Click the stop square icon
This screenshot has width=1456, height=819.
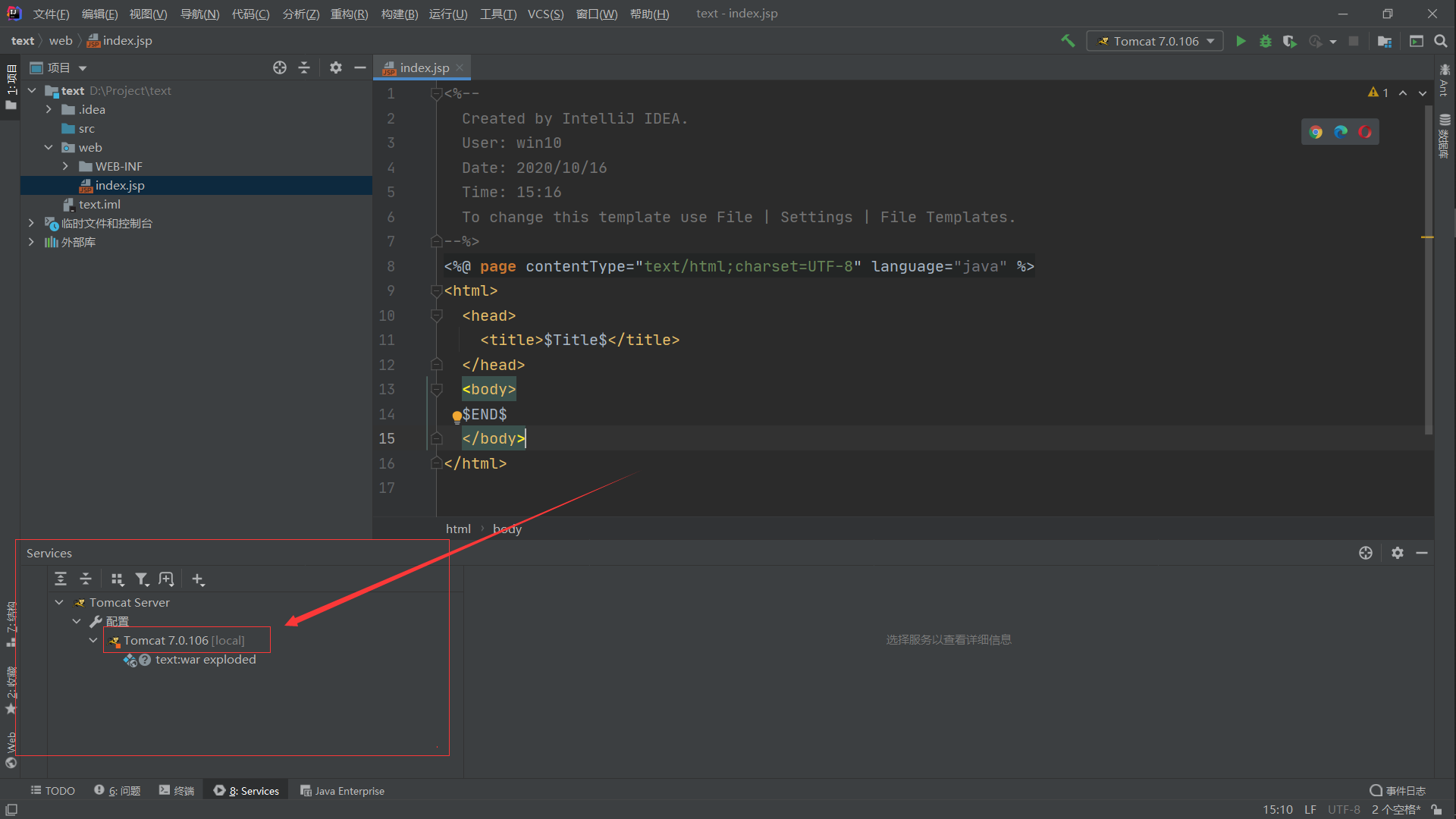1354,41
